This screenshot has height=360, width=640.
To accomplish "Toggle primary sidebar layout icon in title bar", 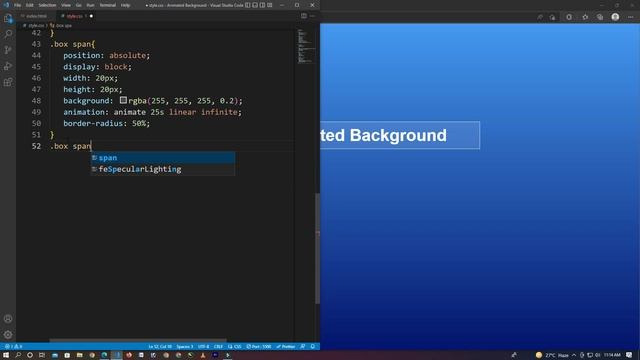I will [x=248, y=5].
